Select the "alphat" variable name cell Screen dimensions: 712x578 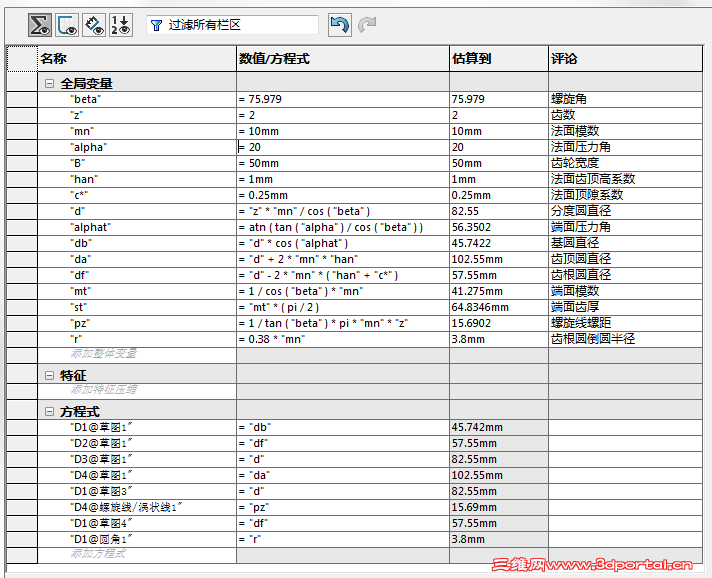coord(137,227)
